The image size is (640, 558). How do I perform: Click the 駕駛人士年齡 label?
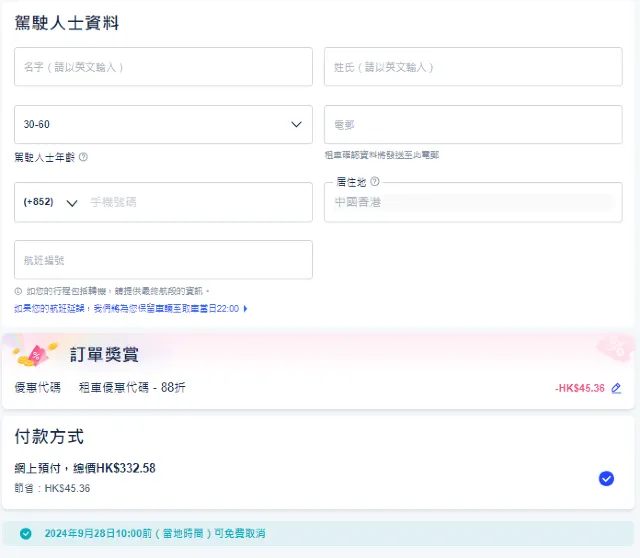click(x=44, y=157)
